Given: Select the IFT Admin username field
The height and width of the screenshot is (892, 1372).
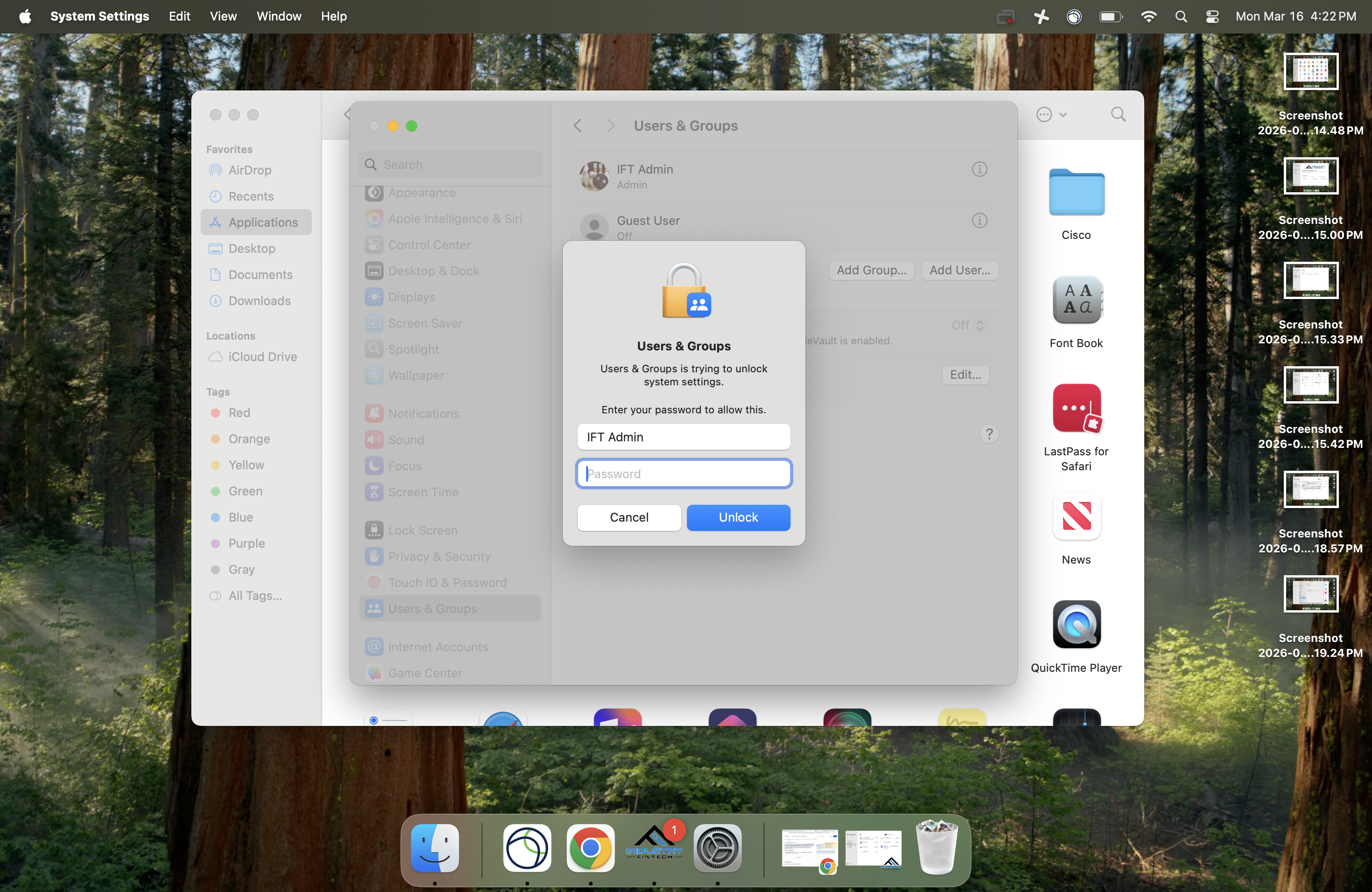Looking at the screenshot, I should point(684,437).
